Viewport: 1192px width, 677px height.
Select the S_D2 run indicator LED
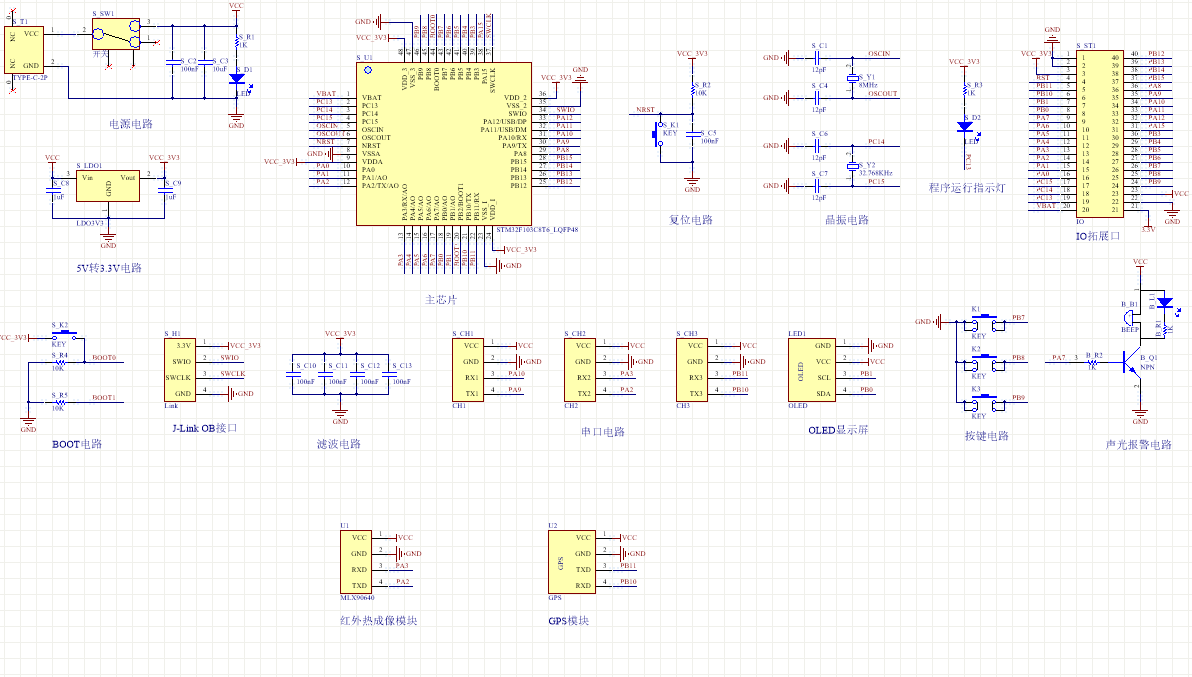[x=965, y=127]
